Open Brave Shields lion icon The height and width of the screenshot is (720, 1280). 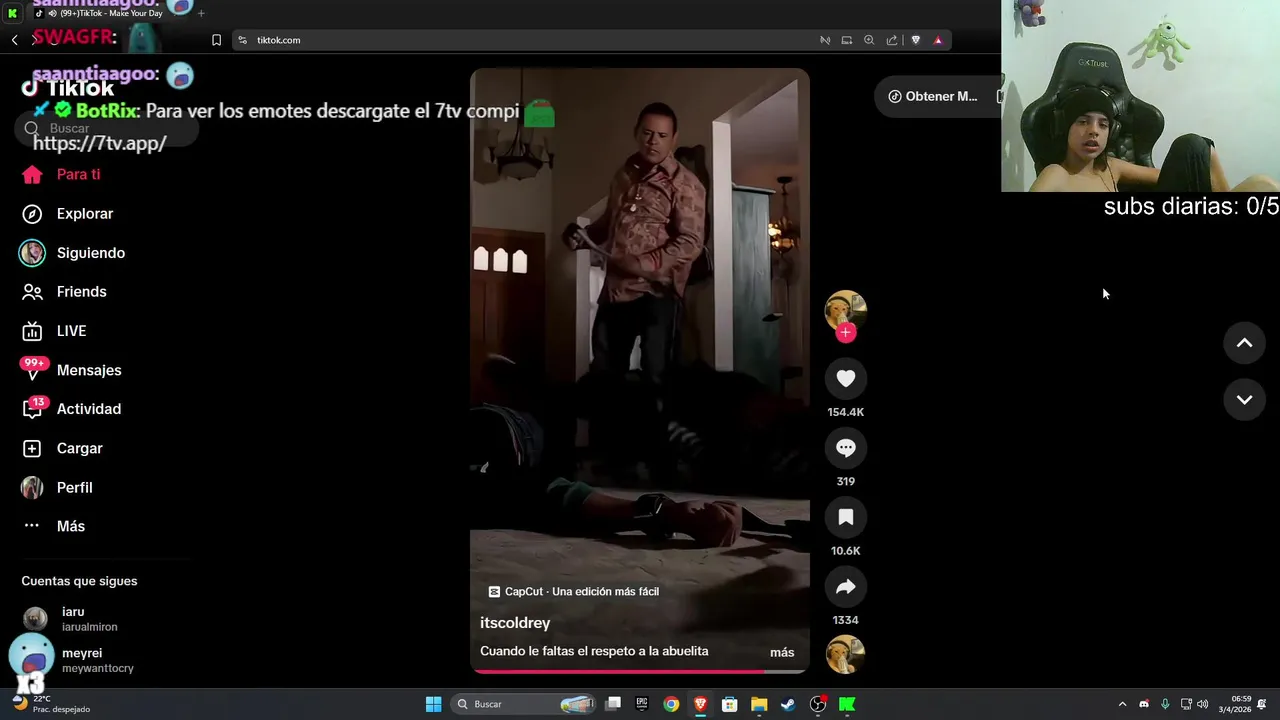pyautogui.click(x=915, y=40)
